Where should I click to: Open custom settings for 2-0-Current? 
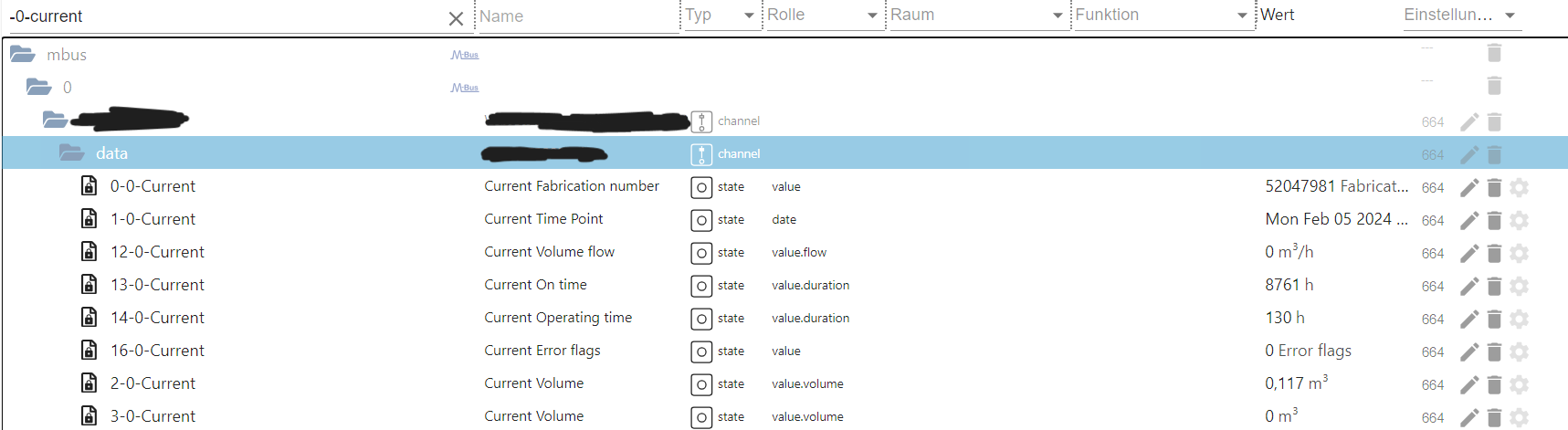tap(1519, 385)
